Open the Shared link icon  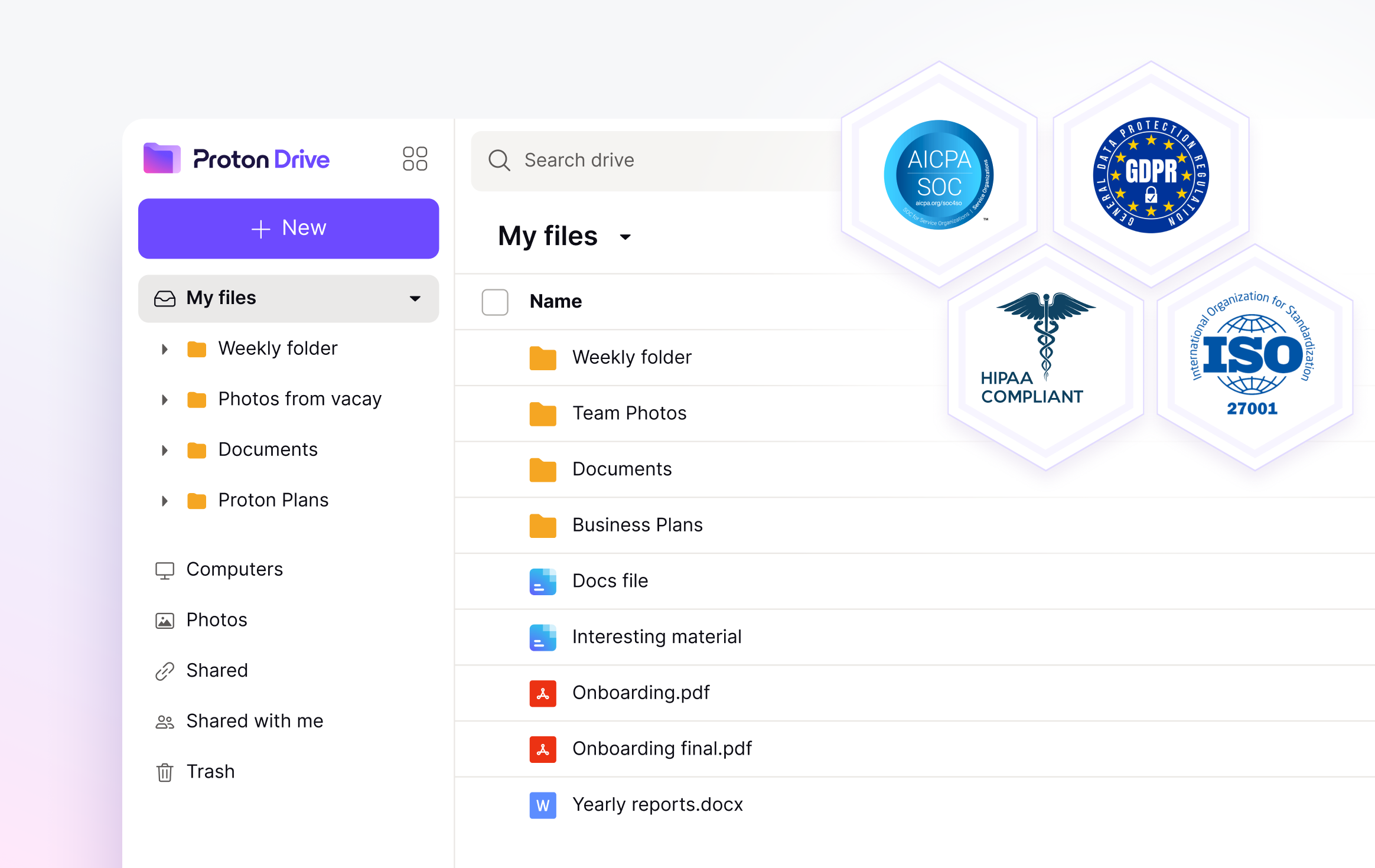(164, 670)
